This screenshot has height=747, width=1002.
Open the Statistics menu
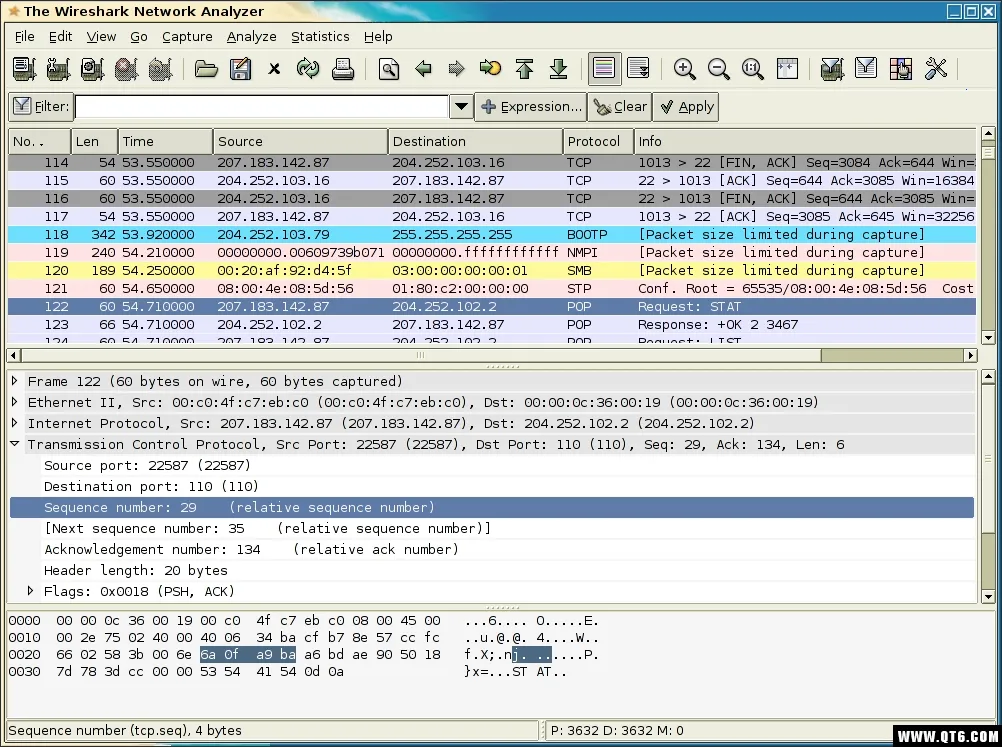[x=319, y=36]
